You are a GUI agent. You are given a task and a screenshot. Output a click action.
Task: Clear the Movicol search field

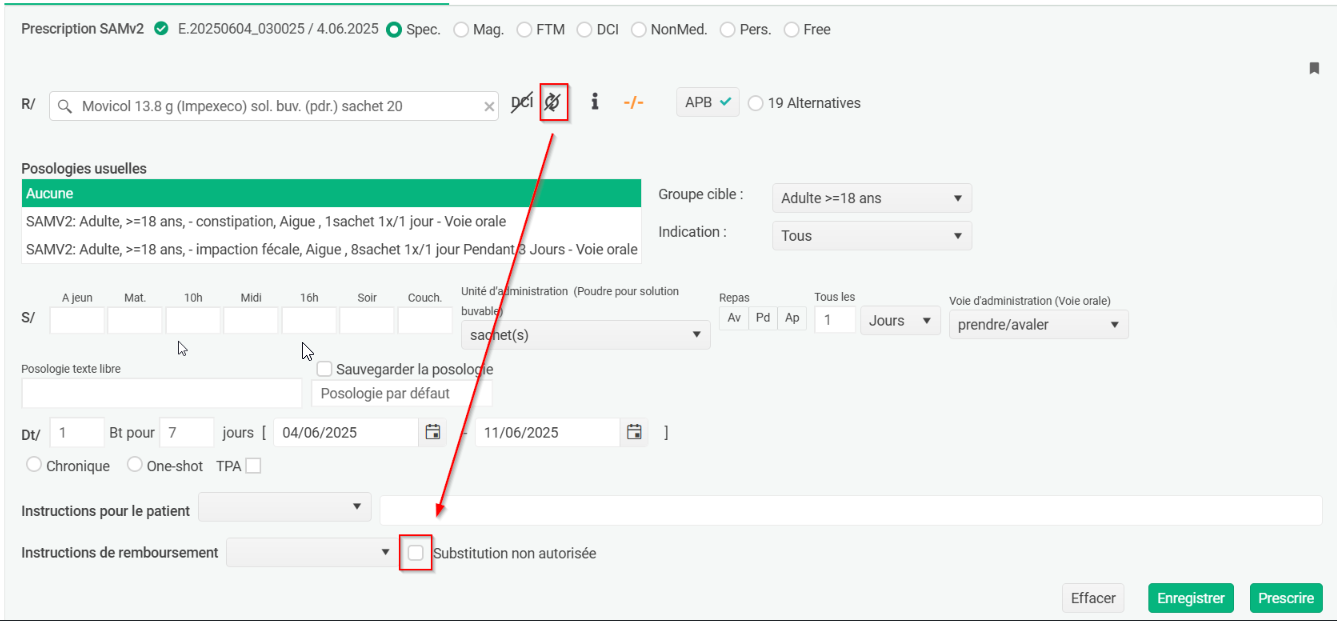point(489,106)
